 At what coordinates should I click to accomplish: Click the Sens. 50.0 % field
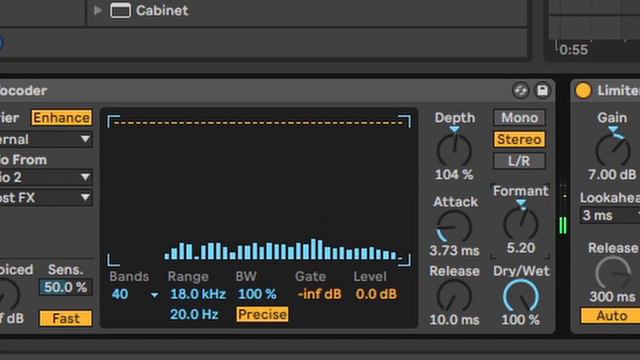[65, 287]
